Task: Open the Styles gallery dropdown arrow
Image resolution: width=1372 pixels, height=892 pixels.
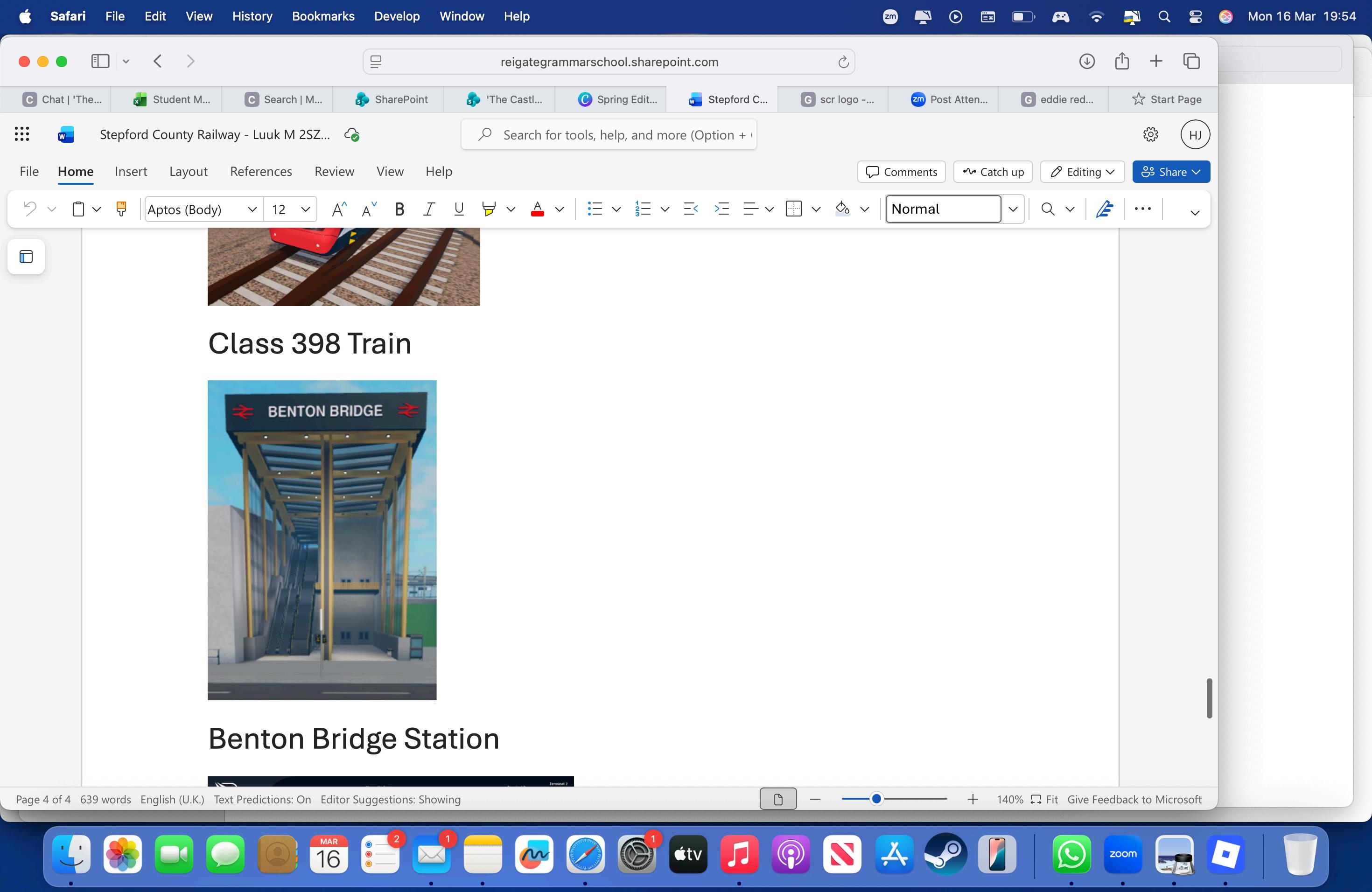Action: coord(1013,209)
